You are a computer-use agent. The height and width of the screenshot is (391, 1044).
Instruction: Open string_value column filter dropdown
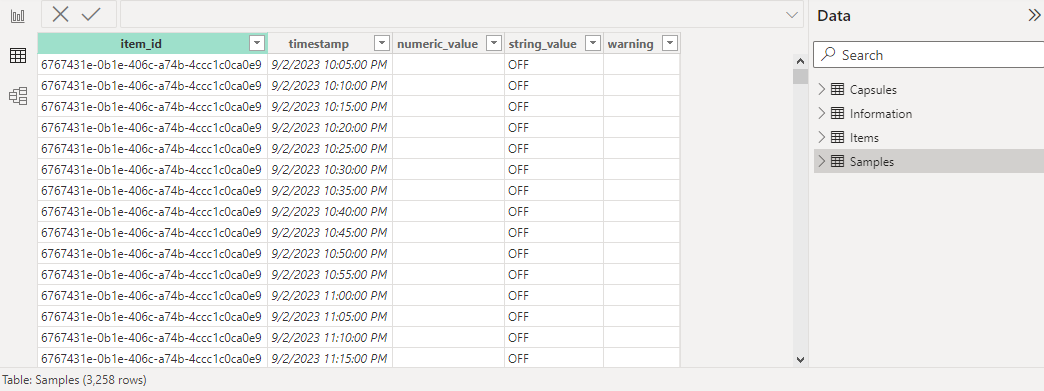[593, 43]
